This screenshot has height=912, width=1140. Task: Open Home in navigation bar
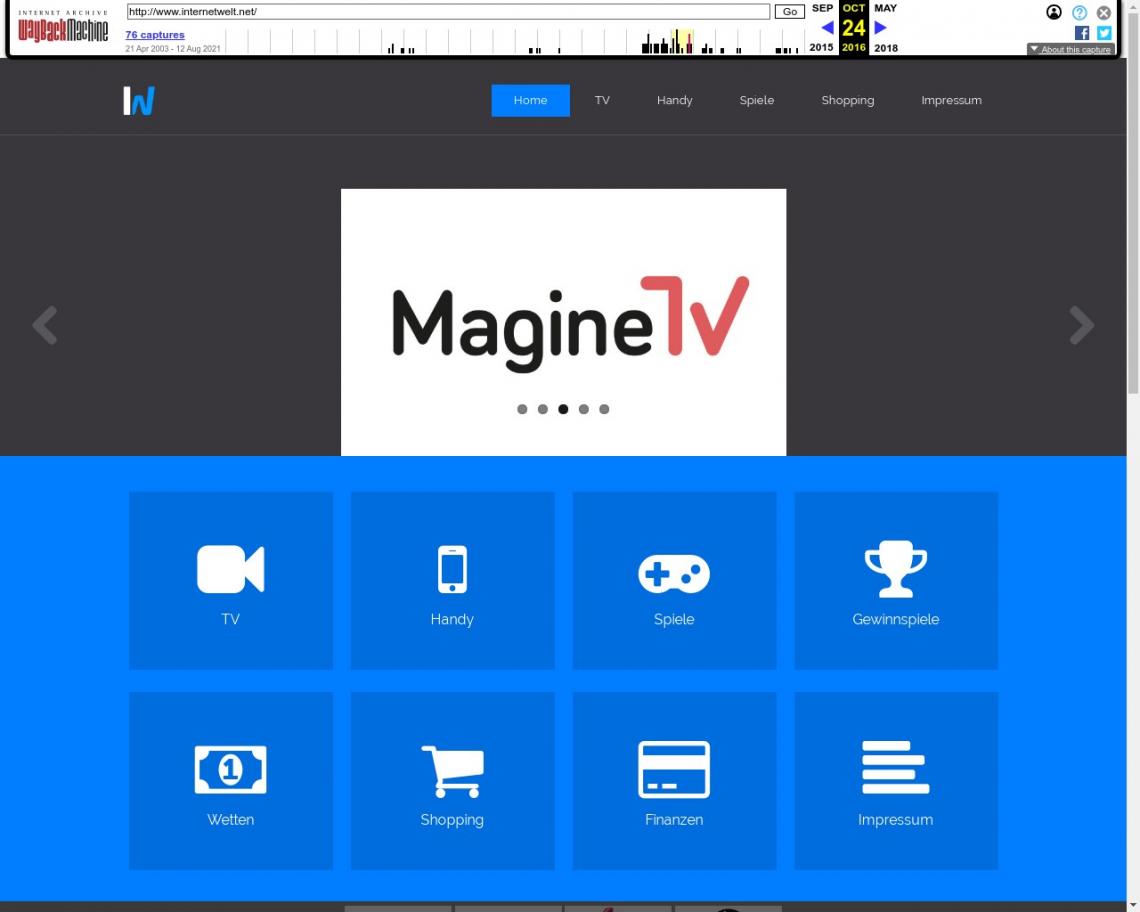(x=531, y=100)
